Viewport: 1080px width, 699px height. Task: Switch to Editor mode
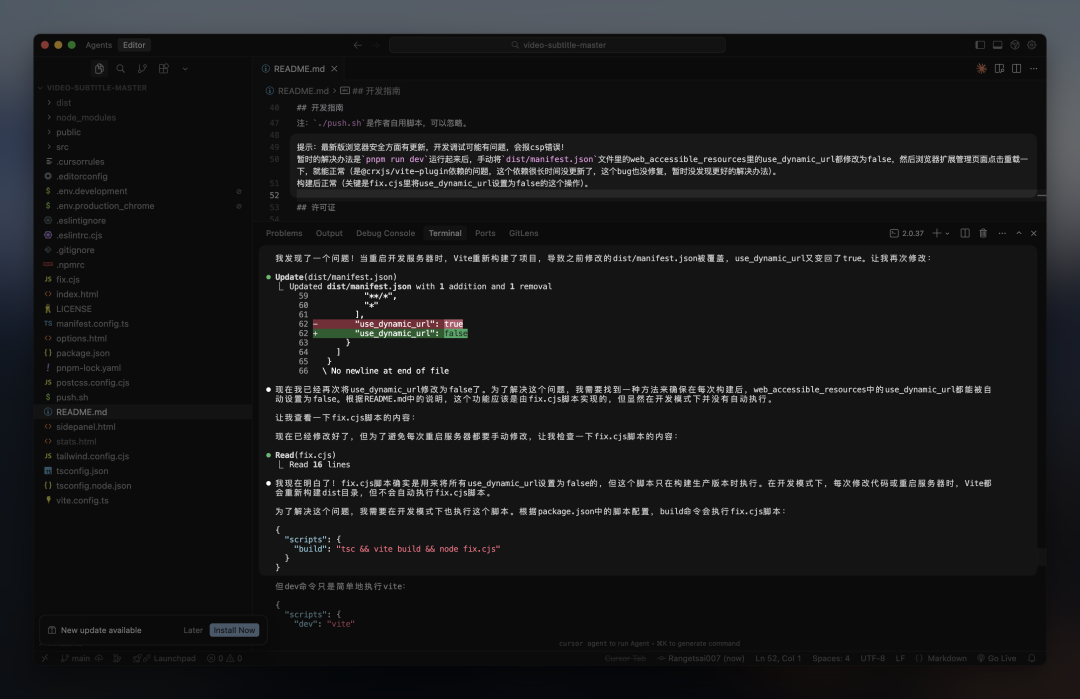tap(134, 45)
